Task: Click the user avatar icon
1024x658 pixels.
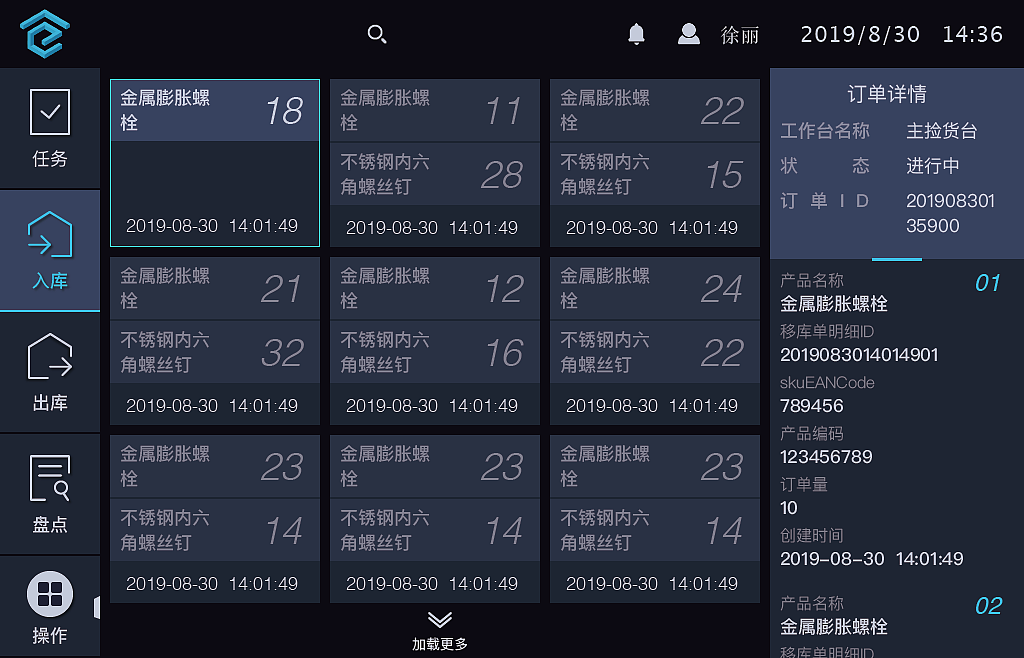Action: click(x=688, y=33)
